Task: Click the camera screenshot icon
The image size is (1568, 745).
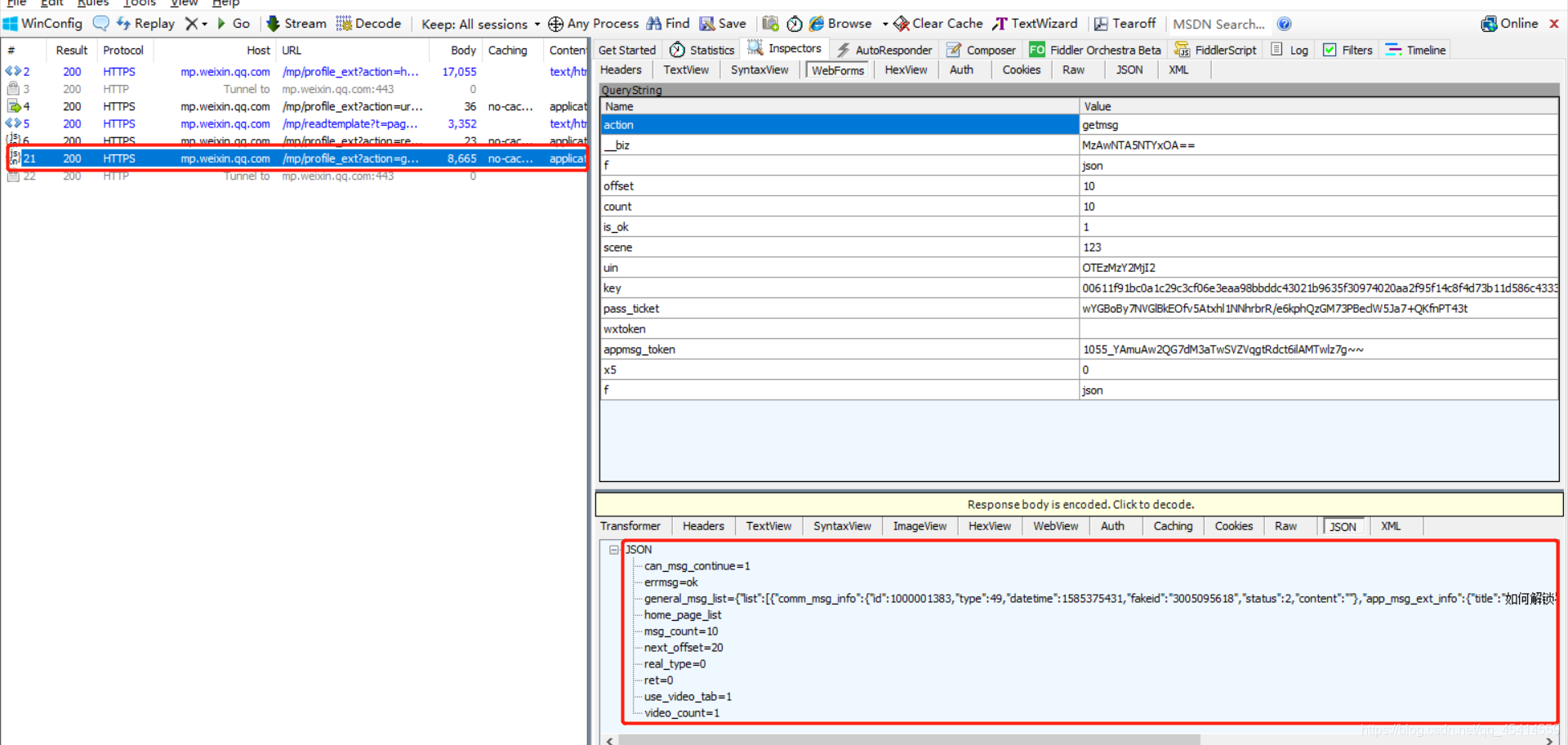Action: point(770,24)
